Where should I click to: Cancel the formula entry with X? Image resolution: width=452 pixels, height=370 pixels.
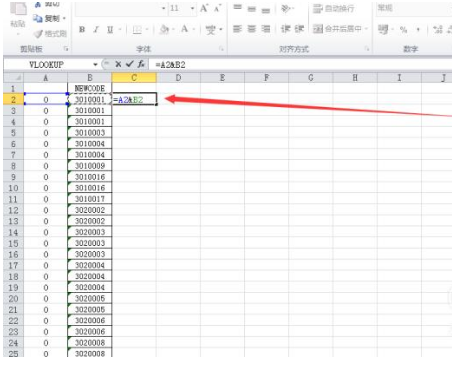click(118, 64)
